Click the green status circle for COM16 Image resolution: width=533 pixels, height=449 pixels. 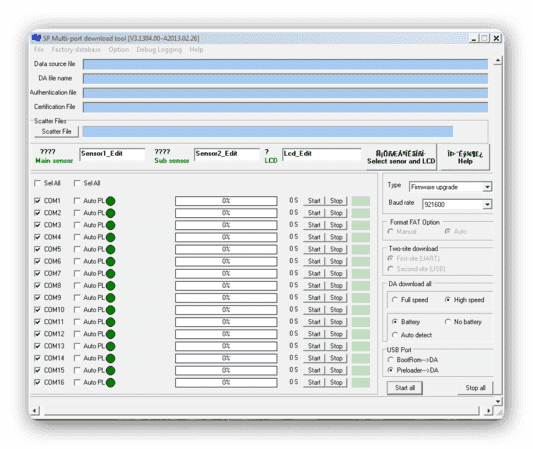tap(110, 383)
